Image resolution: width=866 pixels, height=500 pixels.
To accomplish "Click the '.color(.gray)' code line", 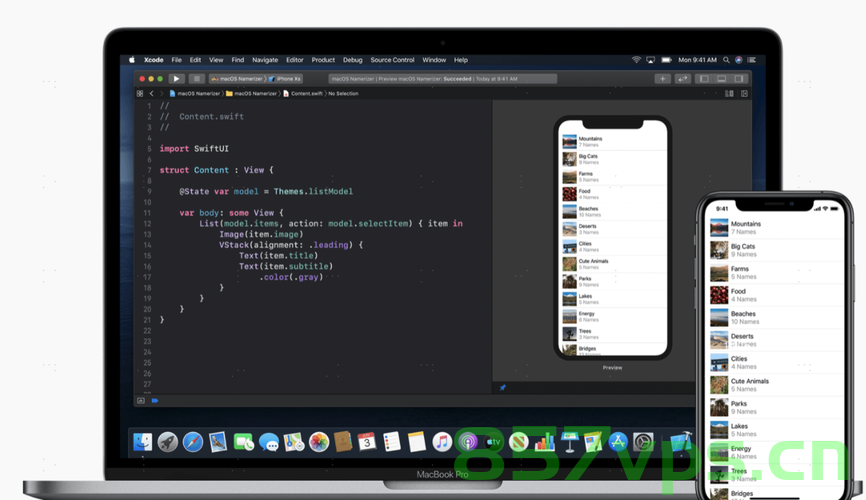I will point(291,277).
